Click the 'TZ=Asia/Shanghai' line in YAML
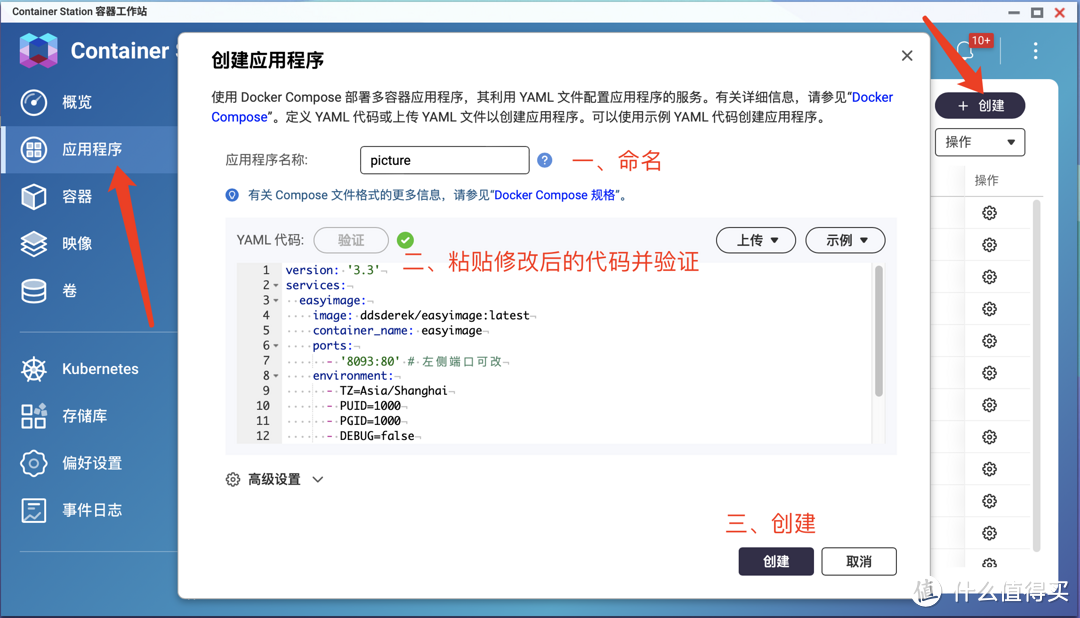The width and height of the screenshot is (1080, 618). click(x=393, y=391)
